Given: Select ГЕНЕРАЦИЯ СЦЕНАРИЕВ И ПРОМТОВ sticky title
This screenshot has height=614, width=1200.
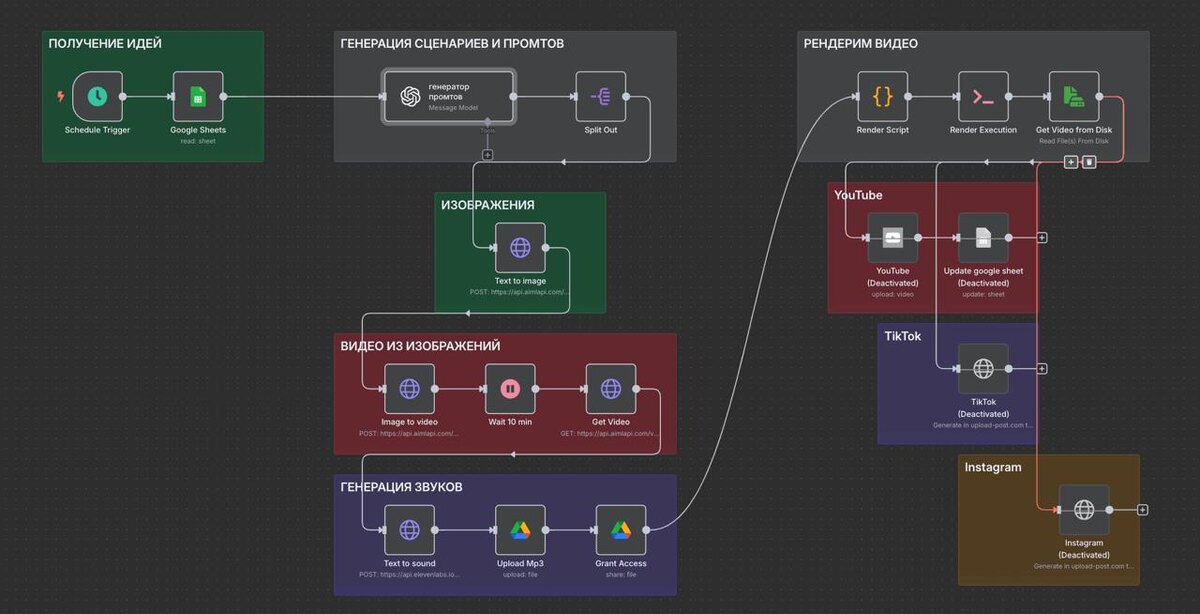Looking at the screenshot, I should [452, 44].
